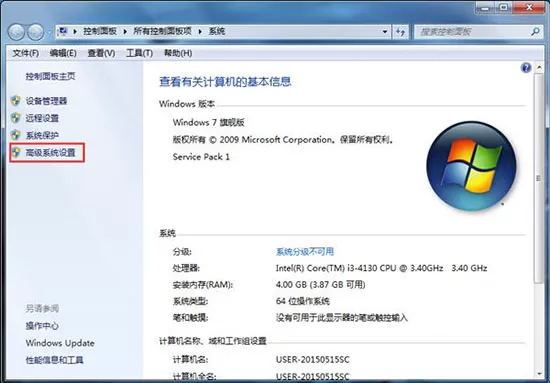Screen dimensions: 550x383
Task: Click the 2009 Microsoft Corporation copyright line
Action: (283, 140)
